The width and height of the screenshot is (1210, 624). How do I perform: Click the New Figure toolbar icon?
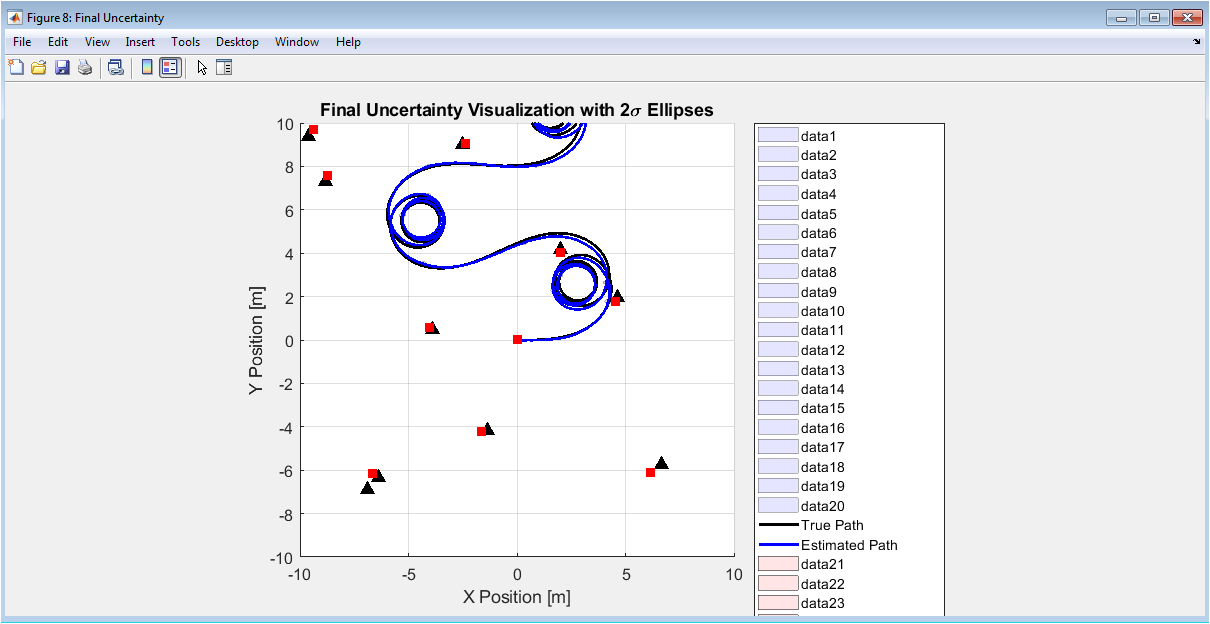16,68
